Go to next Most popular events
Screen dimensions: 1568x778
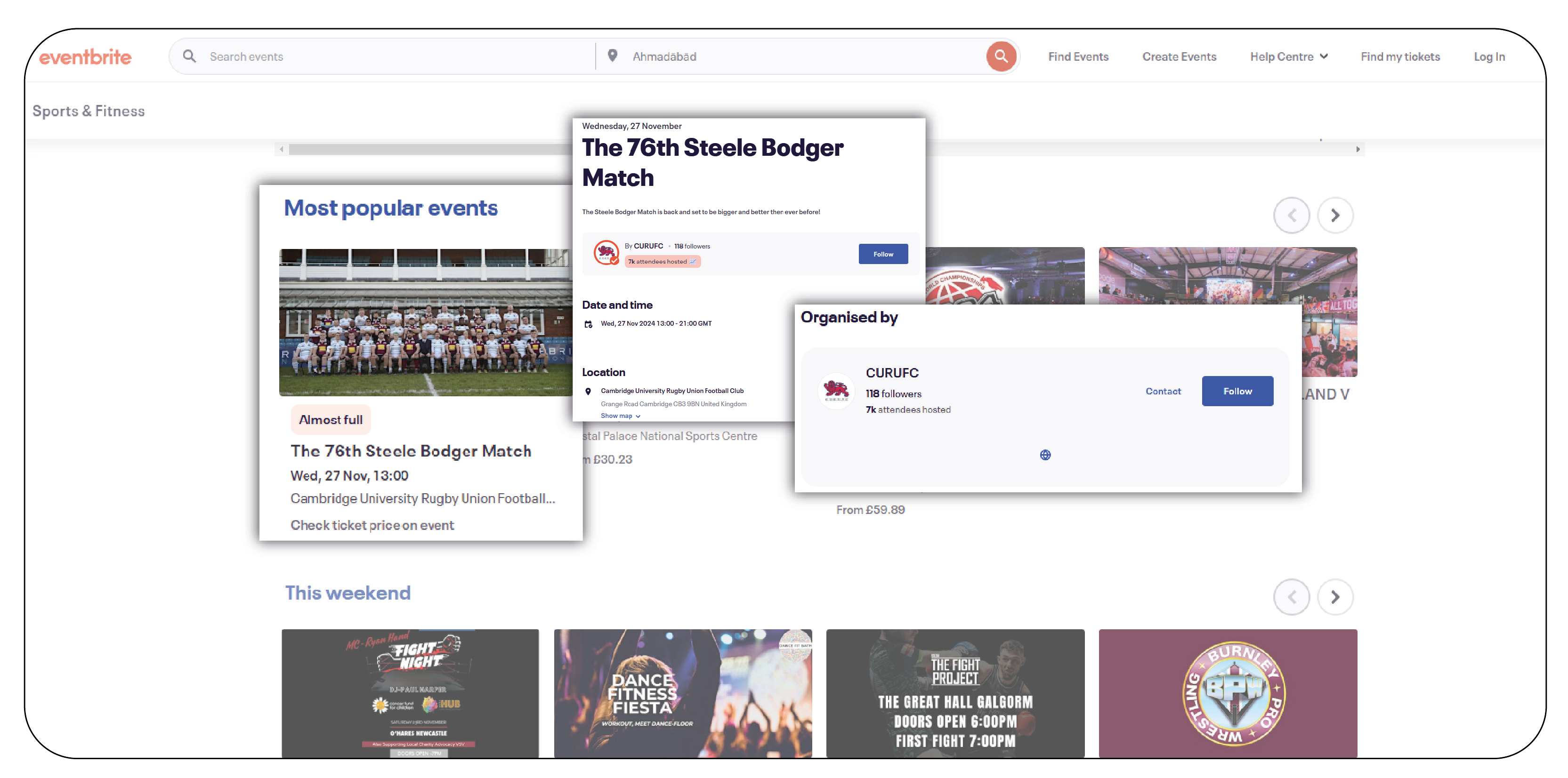pyautogui.click(x=1335, y=216)
